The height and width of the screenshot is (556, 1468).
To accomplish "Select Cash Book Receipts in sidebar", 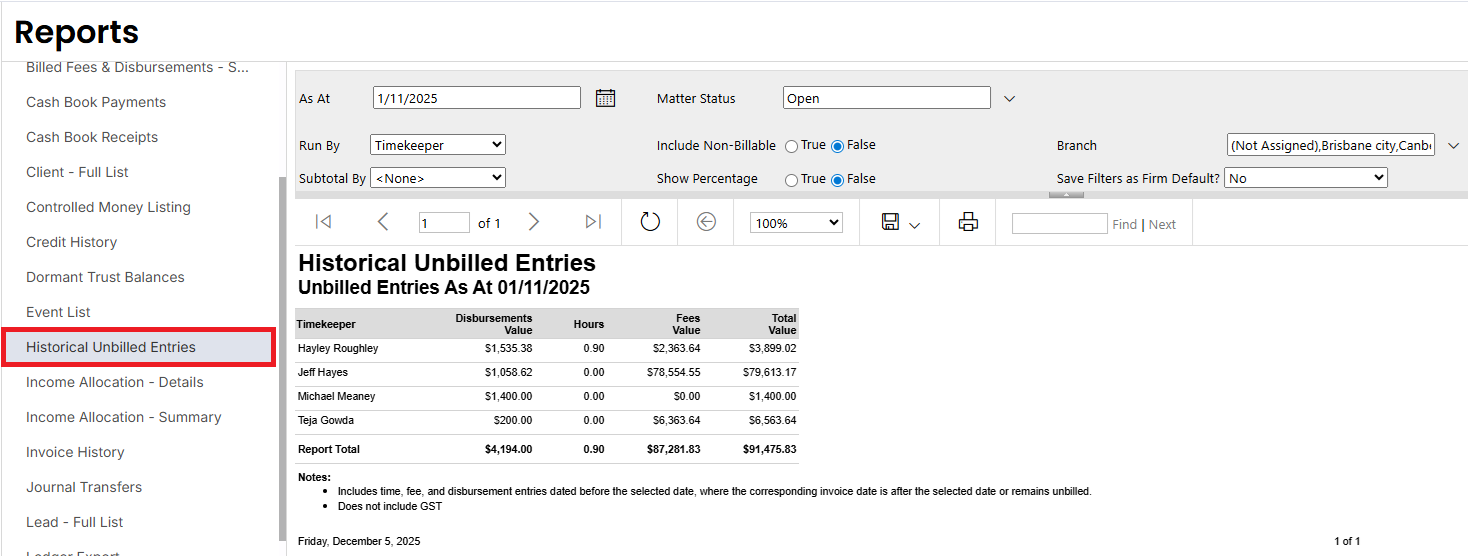I will [92, 137].
